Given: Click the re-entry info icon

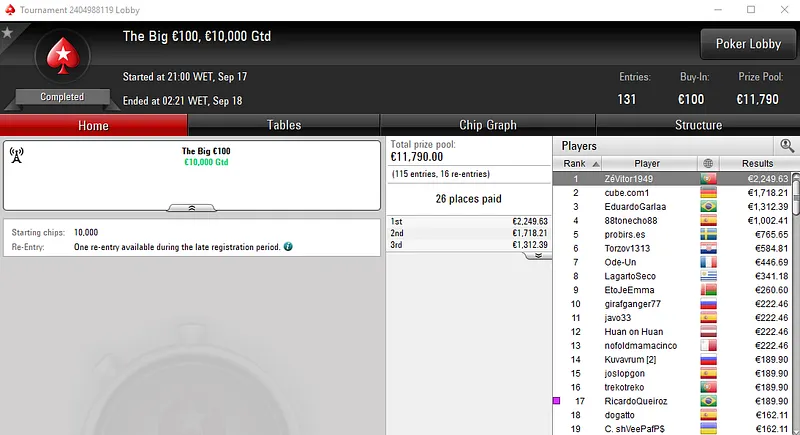Looking at the screenshot, I should [288, 247].
